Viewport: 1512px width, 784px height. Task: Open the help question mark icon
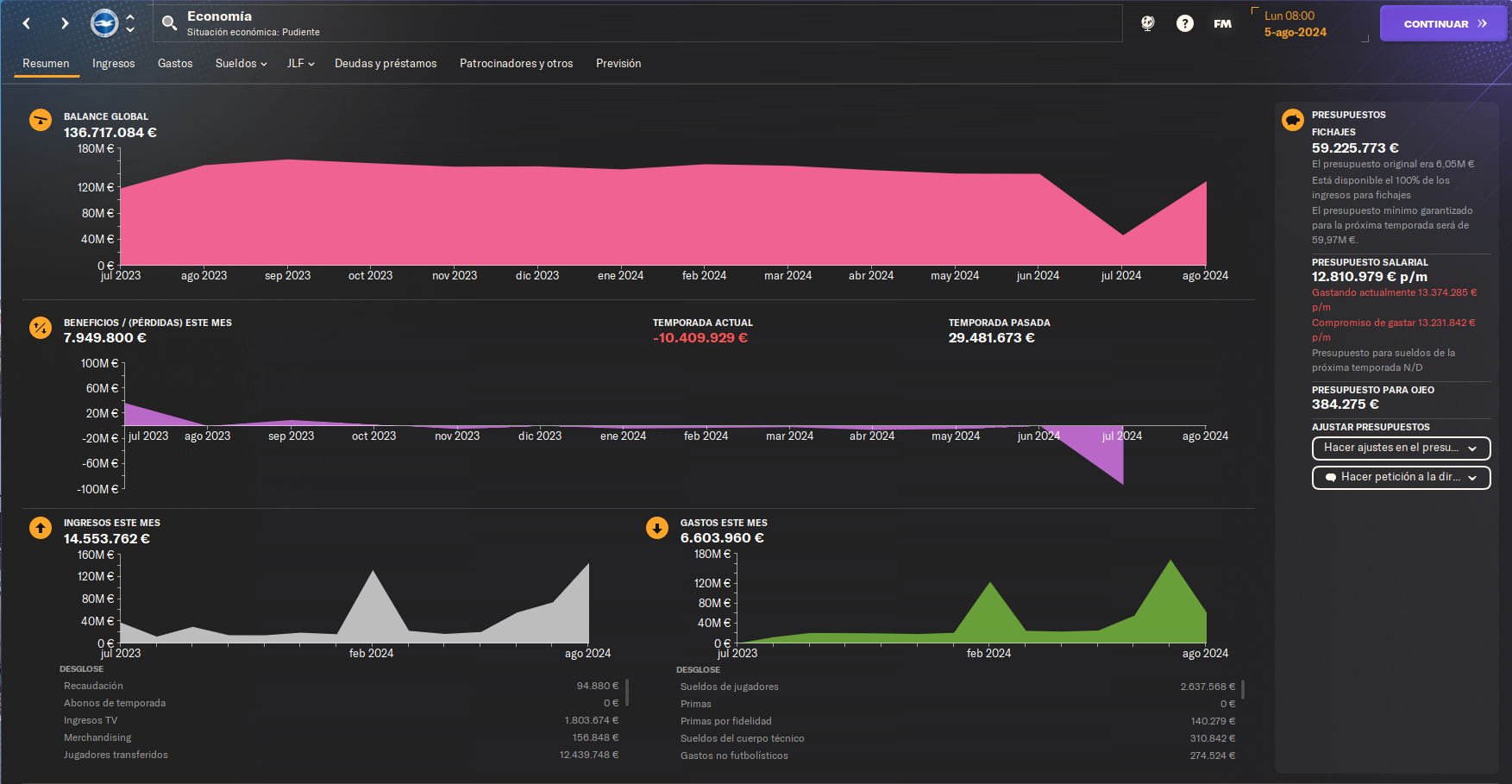[1185, 23]
